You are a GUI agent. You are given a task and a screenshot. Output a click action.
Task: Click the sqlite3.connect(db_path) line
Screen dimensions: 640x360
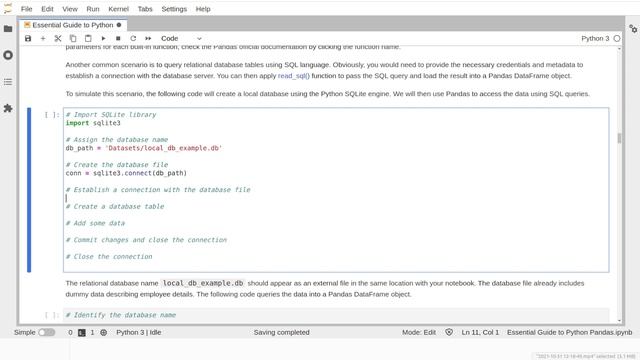coord(126,173)
